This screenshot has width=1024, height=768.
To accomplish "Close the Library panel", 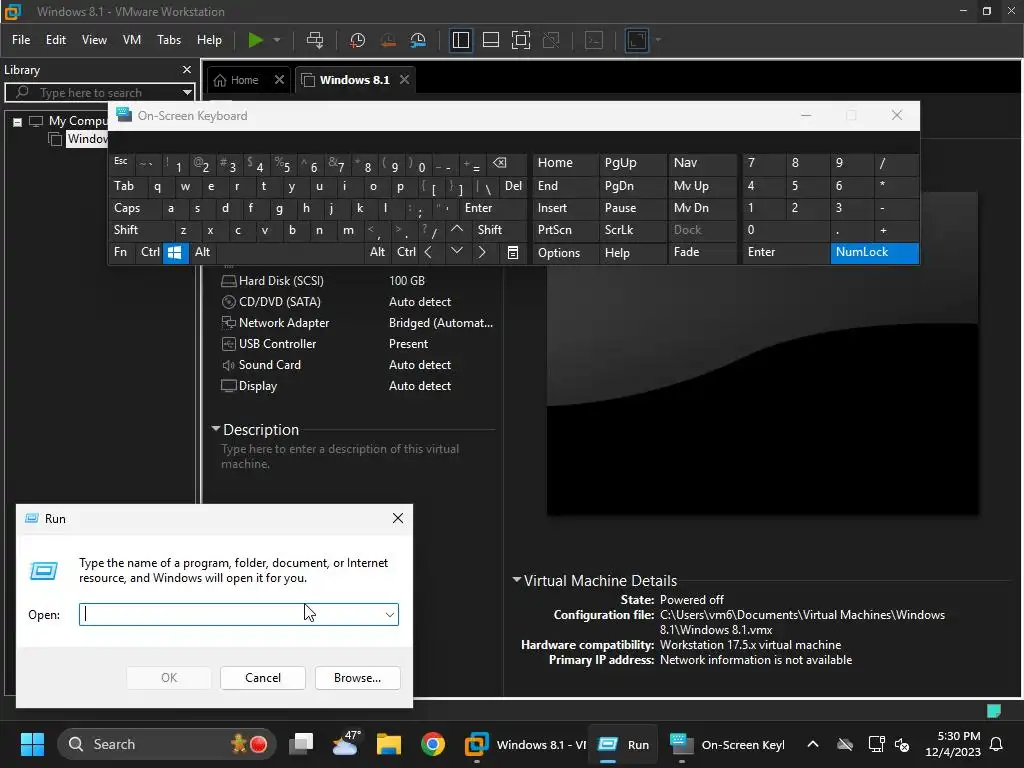I will 187,70.
